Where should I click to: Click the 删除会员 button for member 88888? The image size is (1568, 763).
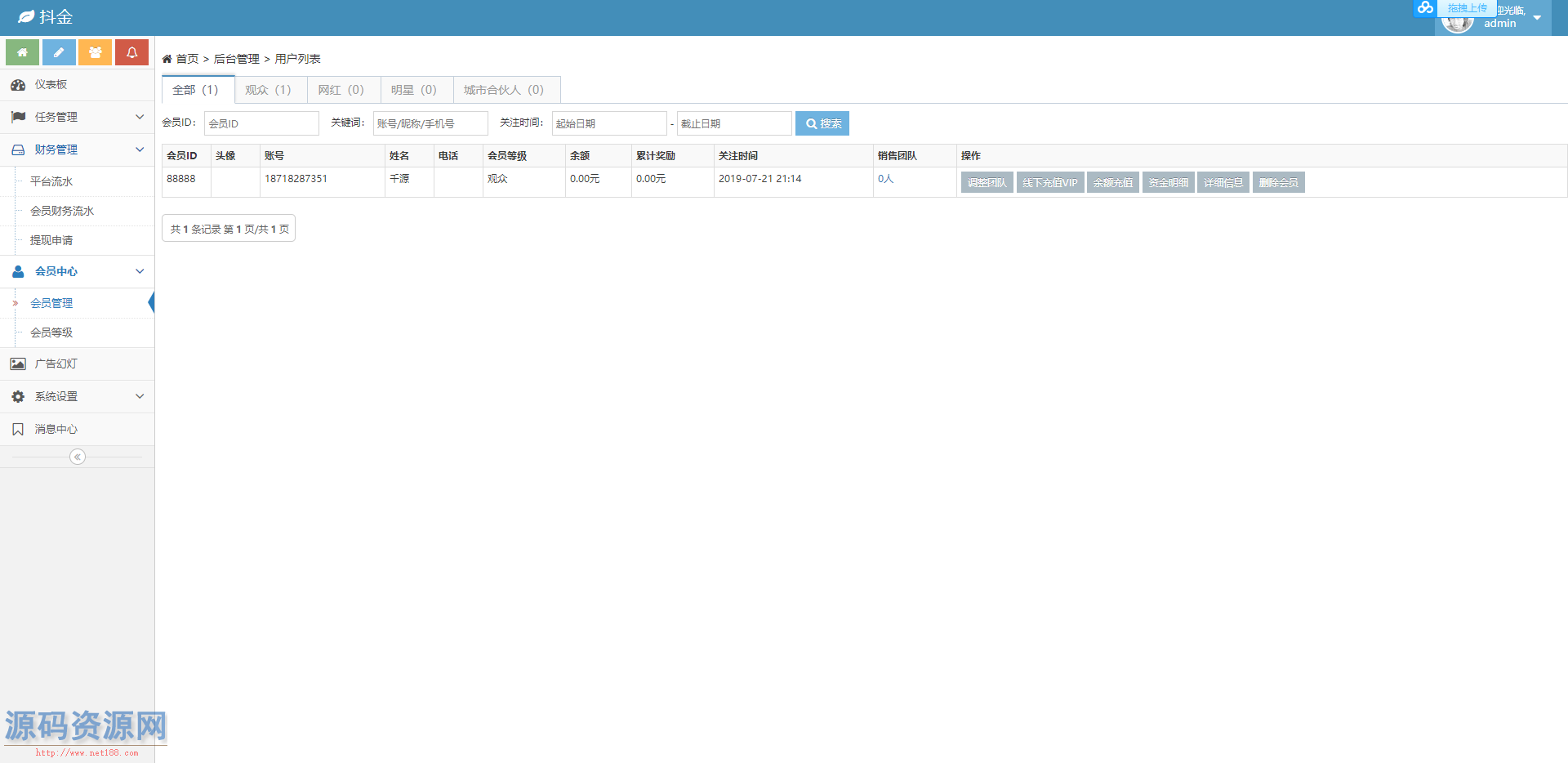(x=1278, y=182)
